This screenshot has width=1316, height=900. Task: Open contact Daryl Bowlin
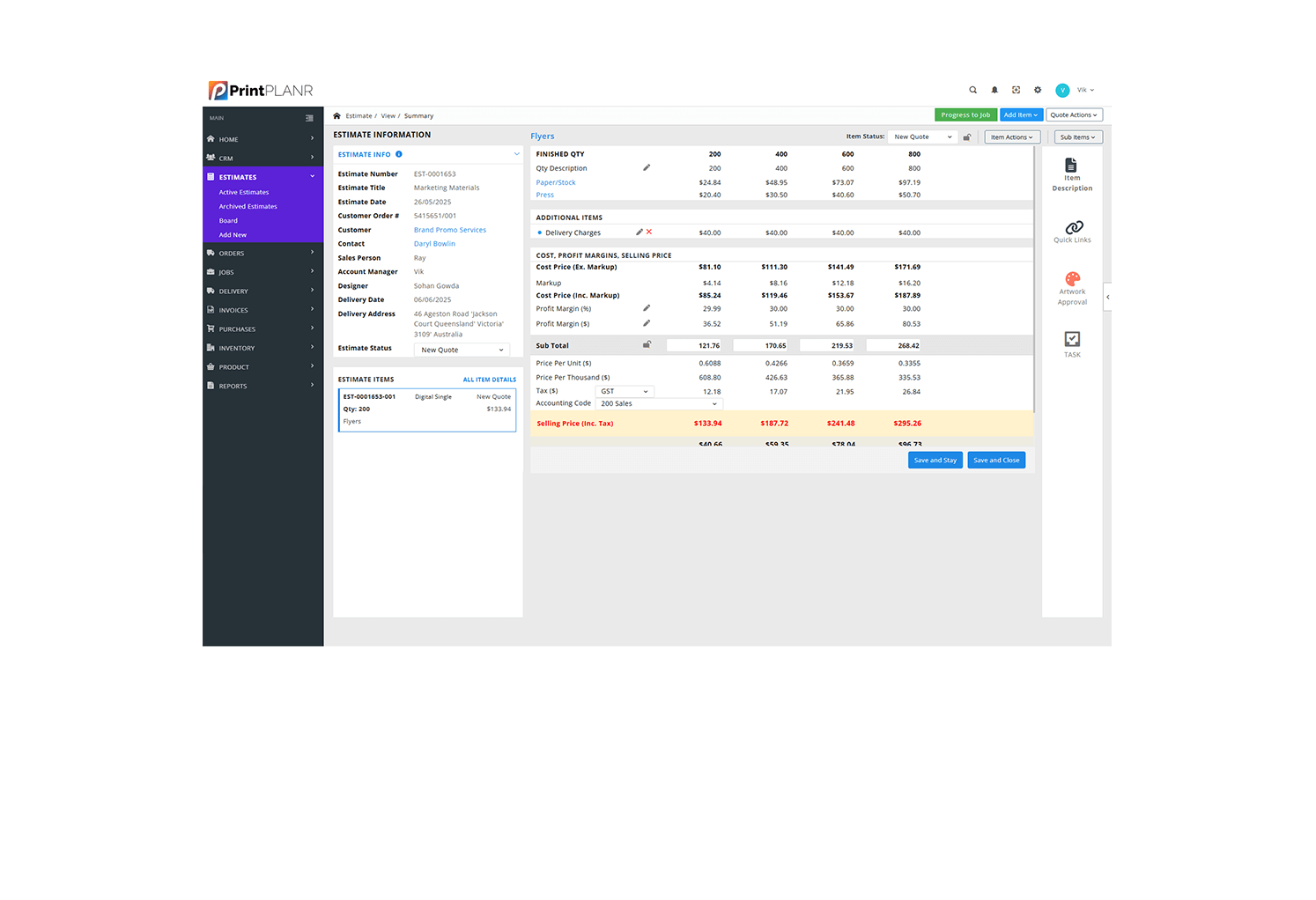click(x=434, y=243)
